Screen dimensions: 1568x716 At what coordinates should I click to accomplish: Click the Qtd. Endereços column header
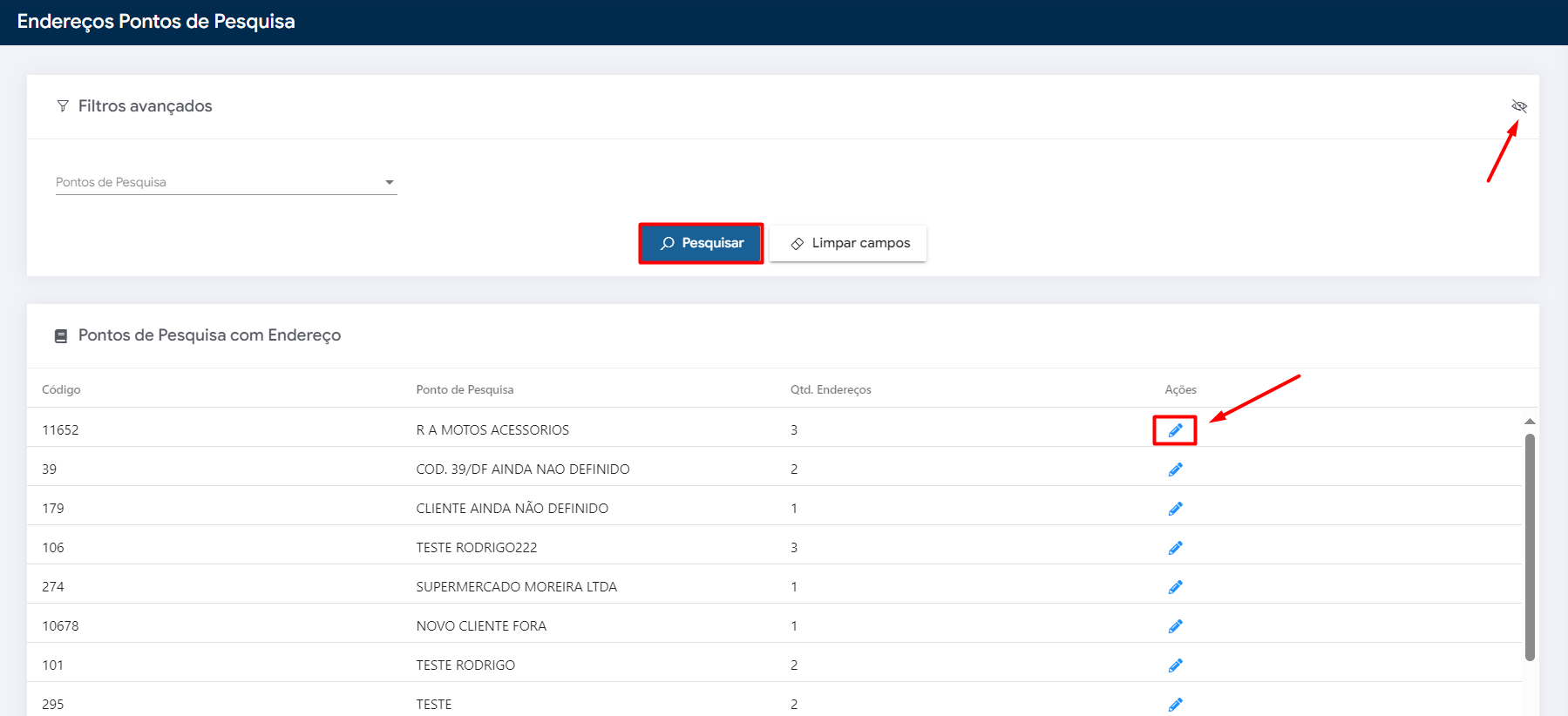pyautogui.click(x=831, y=389)
